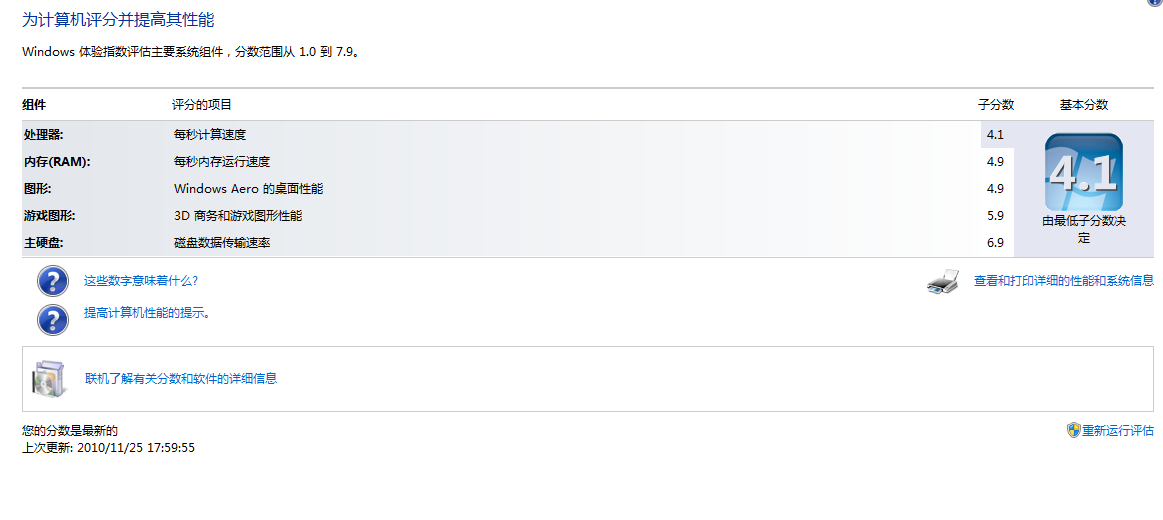Image resolution: width=1163 pixels, height=520 pixels.
Task: Click the help icon beside 这些数字意味着什么
Action: point(53,281)
